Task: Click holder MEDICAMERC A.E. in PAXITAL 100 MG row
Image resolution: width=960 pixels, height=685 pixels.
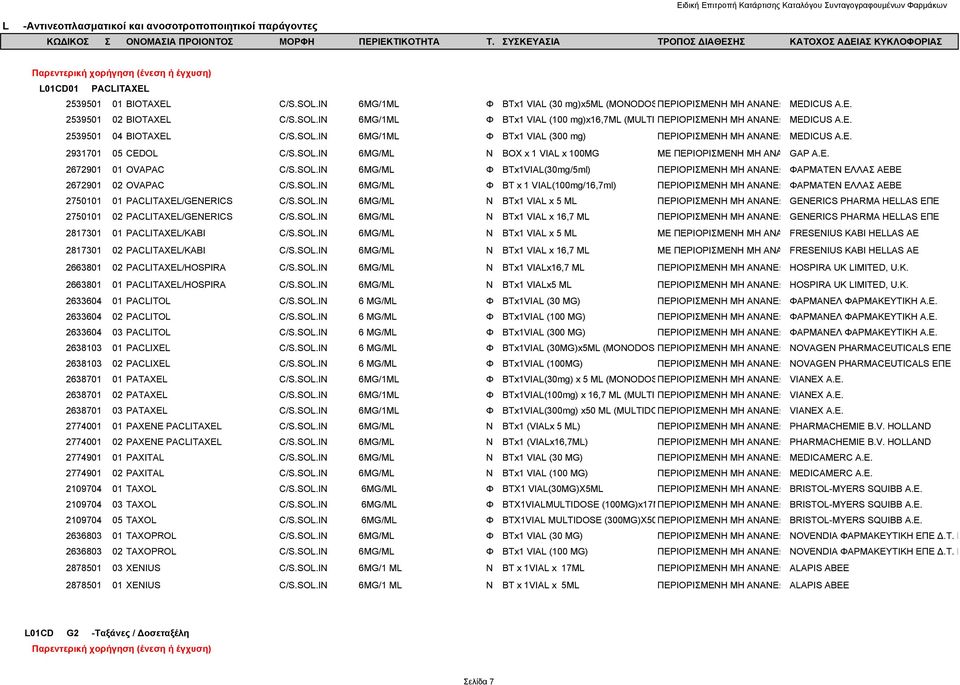Action: pos(831,473)
